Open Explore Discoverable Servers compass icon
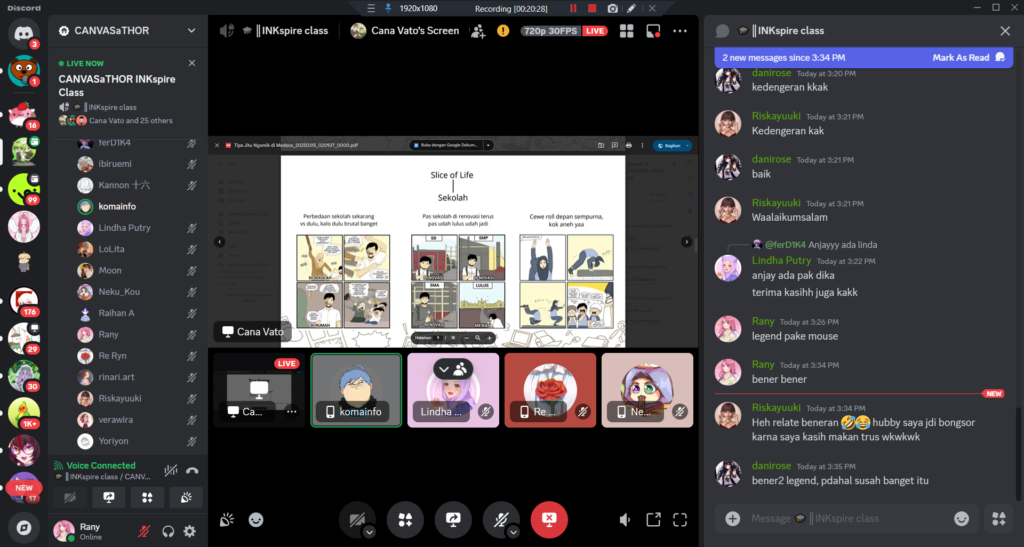The height and width of the screenshot is (547, 1024). [x=24, y=527]
